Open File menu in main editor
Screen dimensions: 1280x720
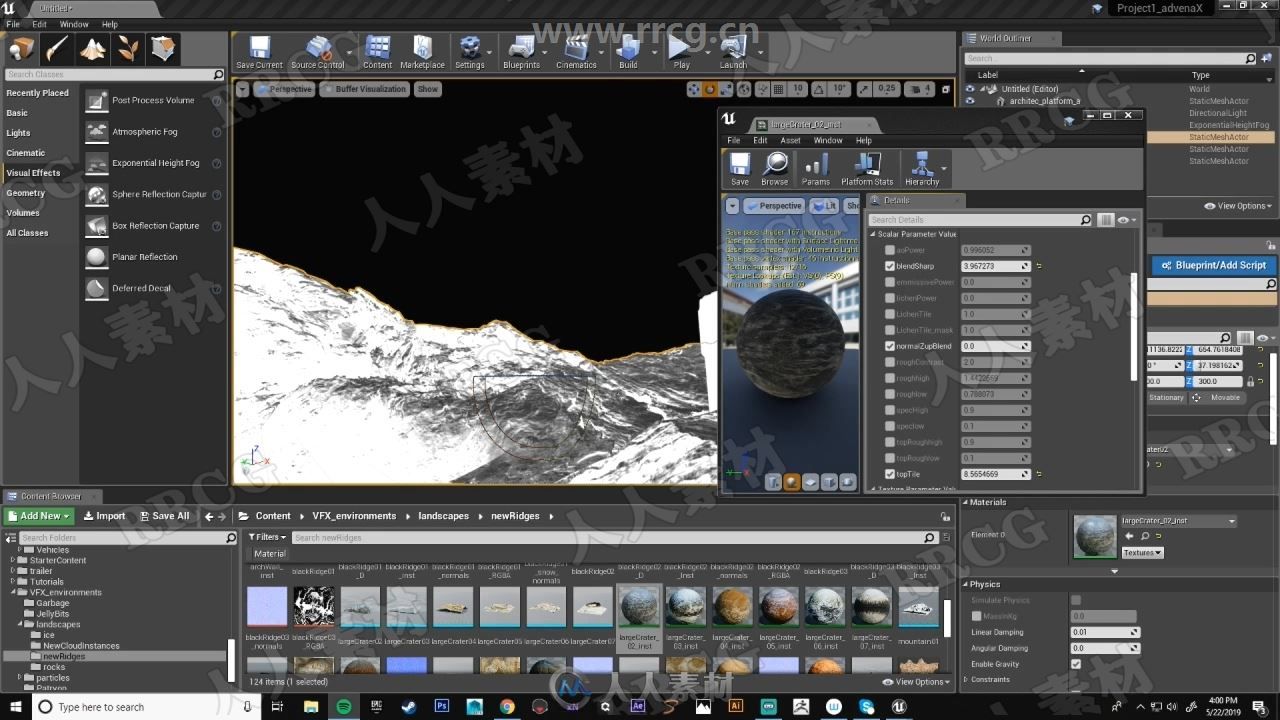pos(13,24)
